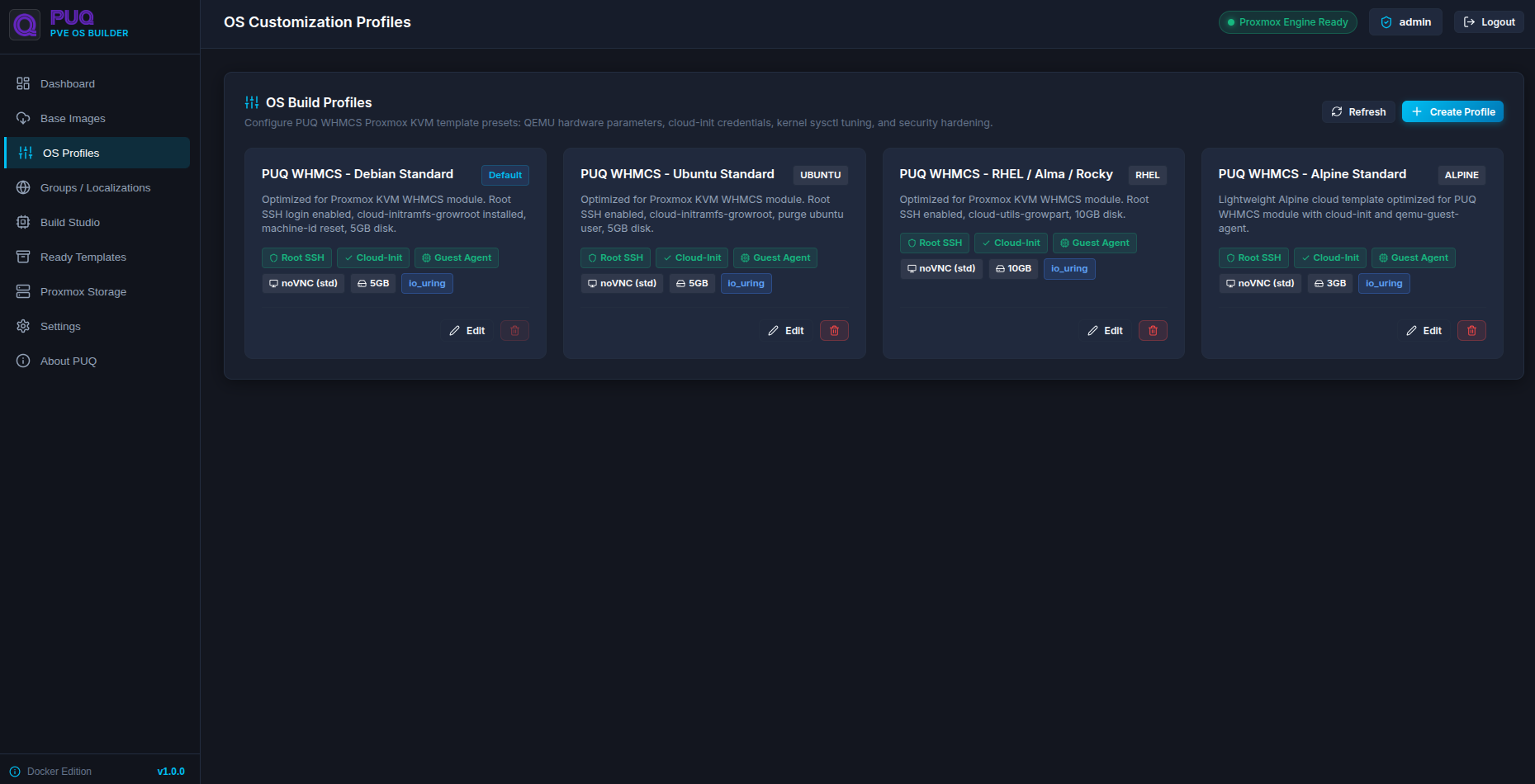Click the Proxmox Engine Ready status badge
This screenshot has height=784, width=1535.
point(1287,22)
